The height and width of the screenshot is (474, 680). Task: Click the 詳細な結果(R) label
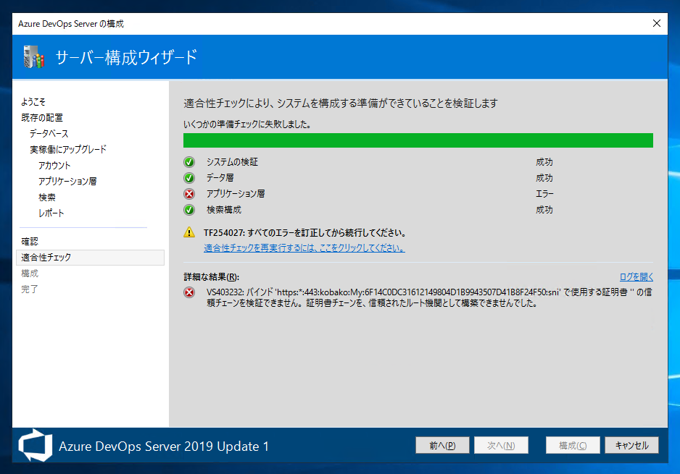coord(211,277)
